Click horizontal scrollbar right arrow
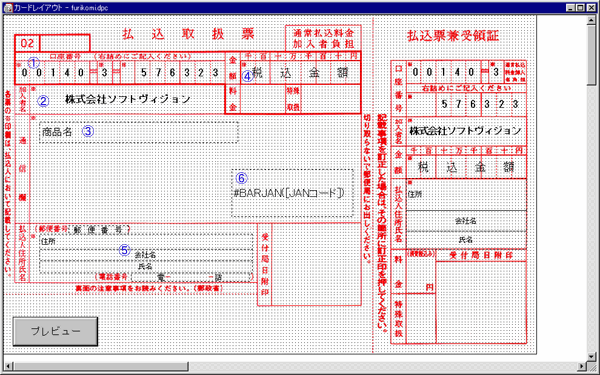The image size is (600, 375). pyautogui.click(x=582, y=367)
